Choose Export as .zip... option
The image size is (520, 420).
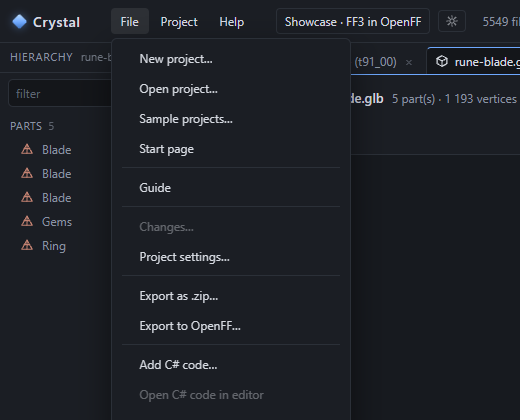231,296
